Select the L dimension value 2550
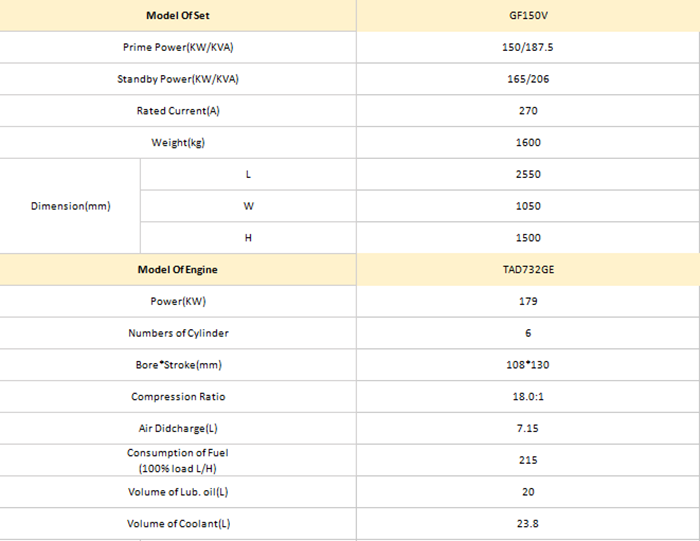 [x=528, y=175]
